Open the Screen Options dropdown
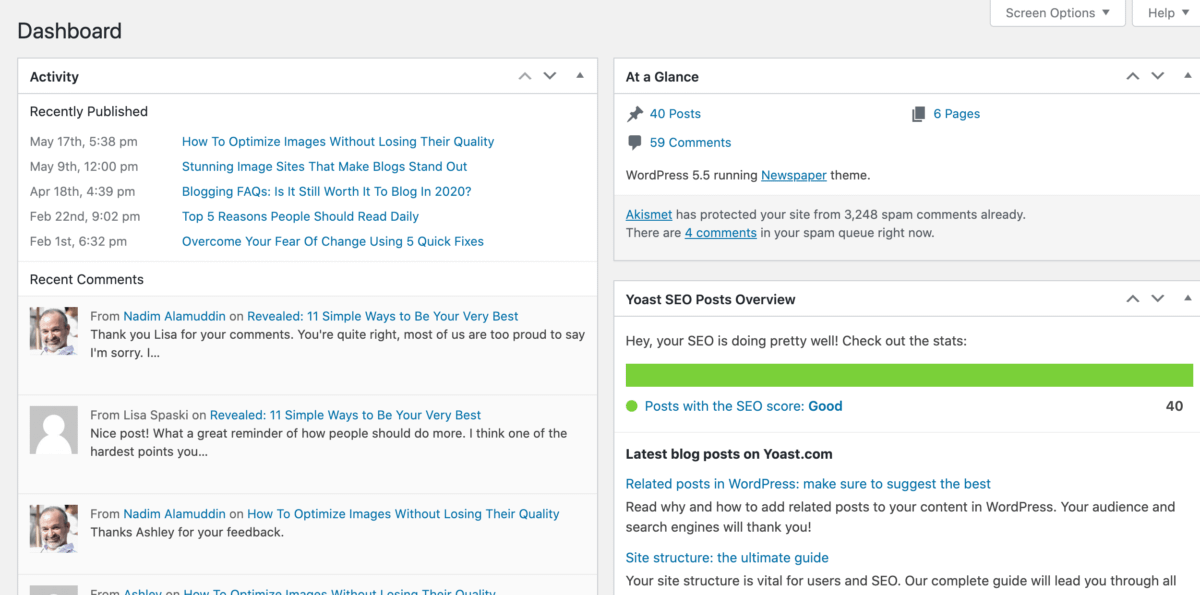Screen dimensions: 1200x595 (1056, 13)
